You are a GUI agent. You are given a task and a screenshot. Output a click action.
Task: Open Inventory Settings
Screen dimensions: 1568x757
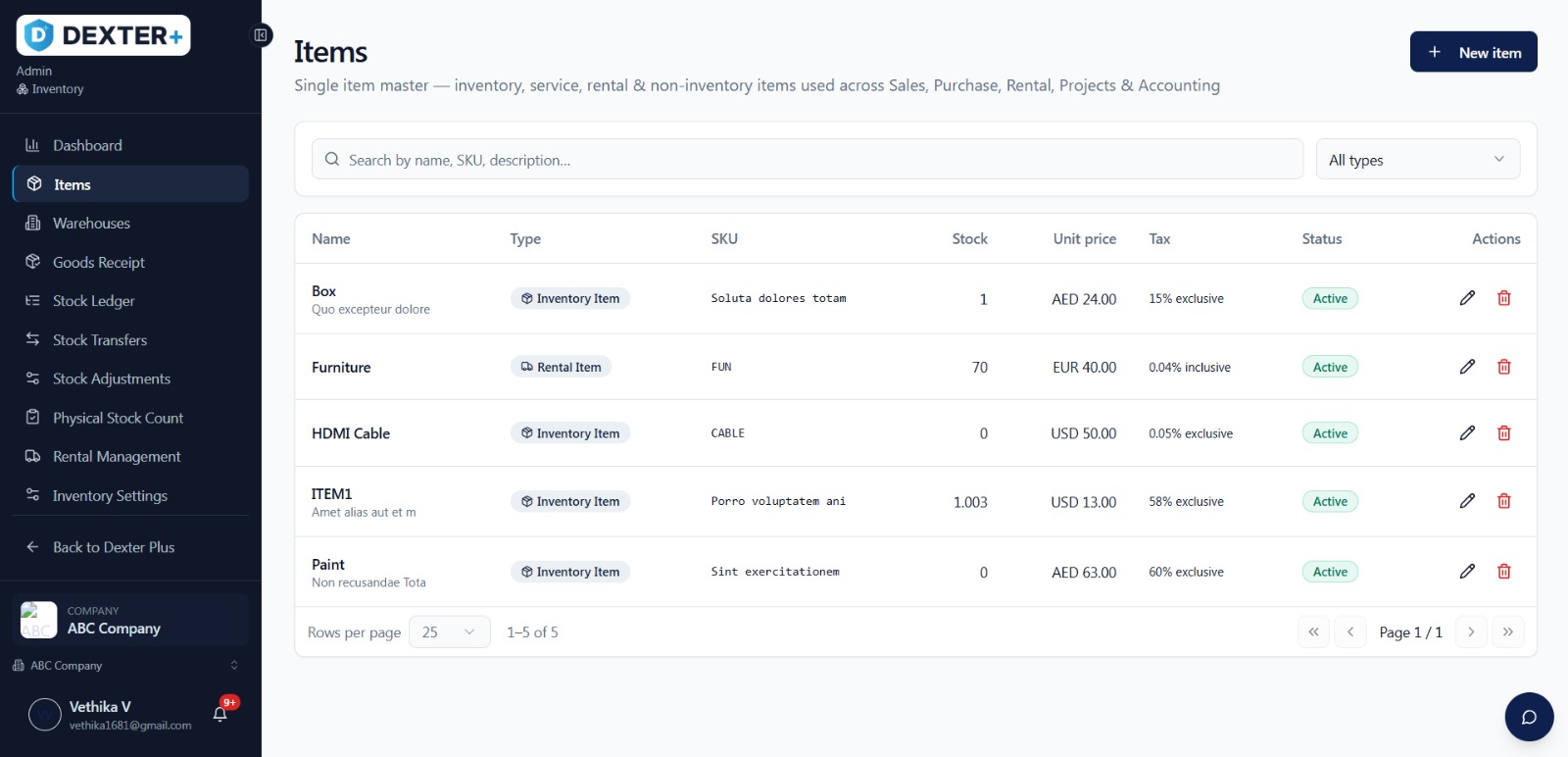(x=130, y=495)
